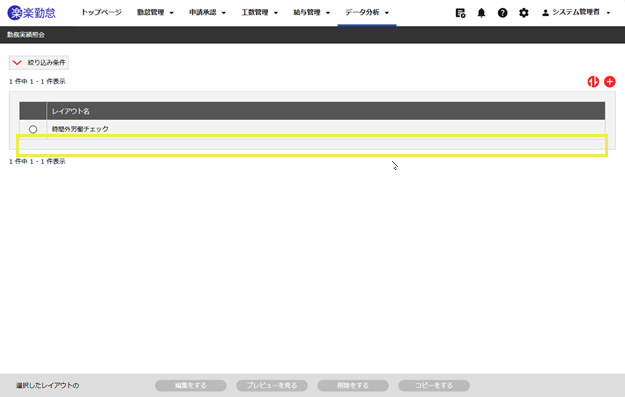Image resolution: width=625 pixels, height=397 pixels.
Task: Open the トップページ menu item
Action: 101,12
